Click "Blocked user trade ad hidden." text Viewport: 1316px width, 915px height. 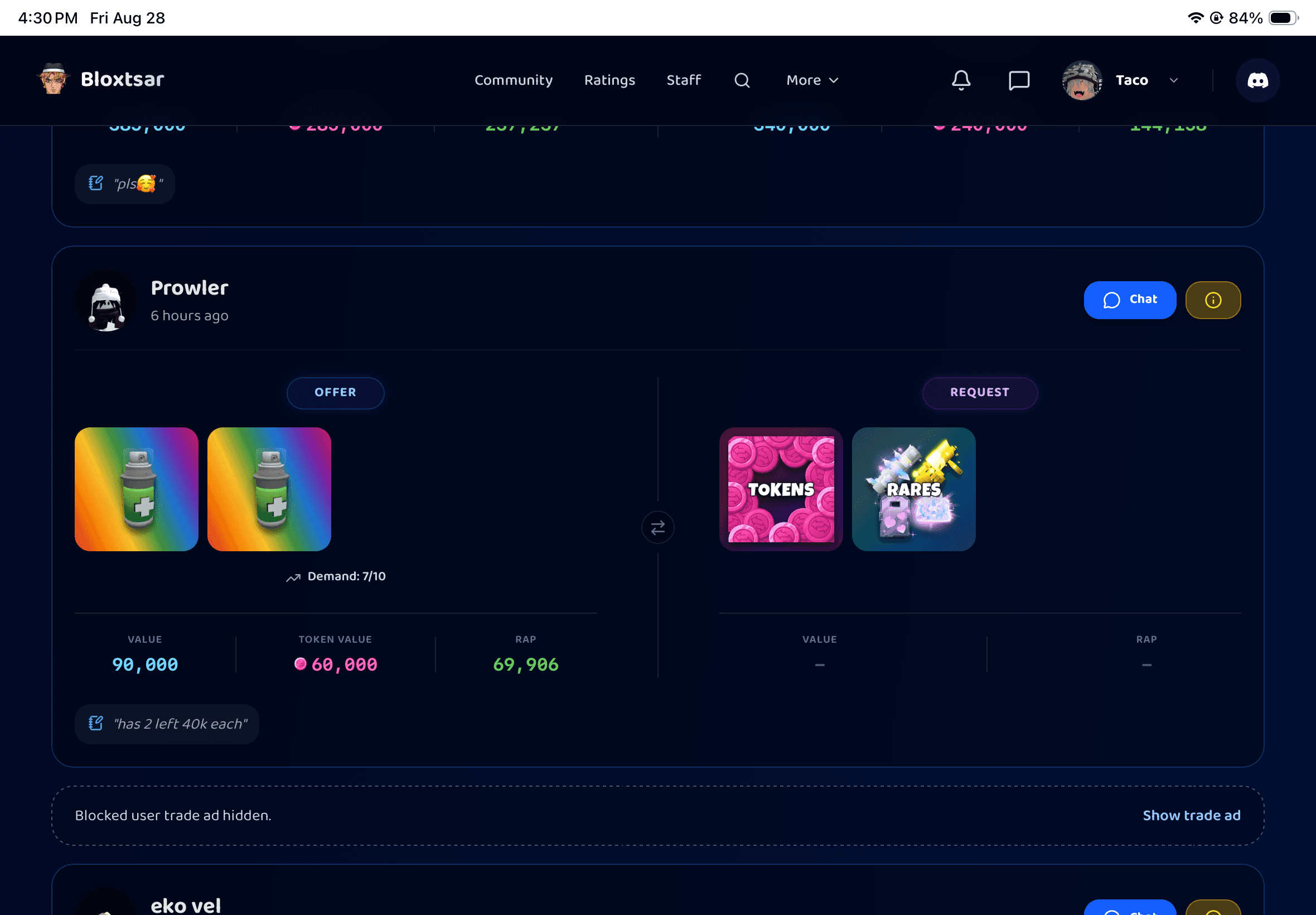pos(173,815)
